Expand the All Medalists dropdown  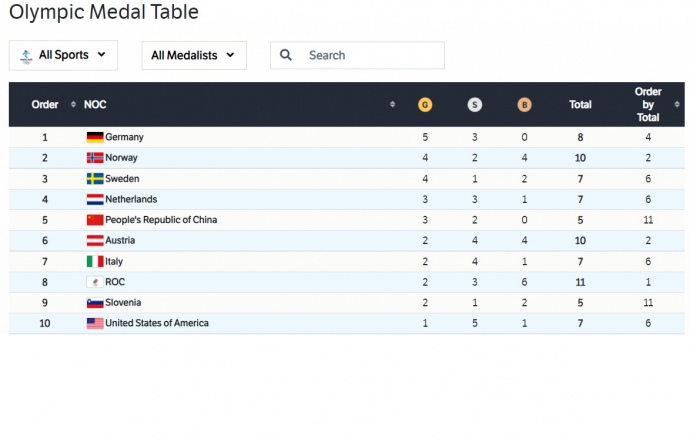tap(194, 56)
